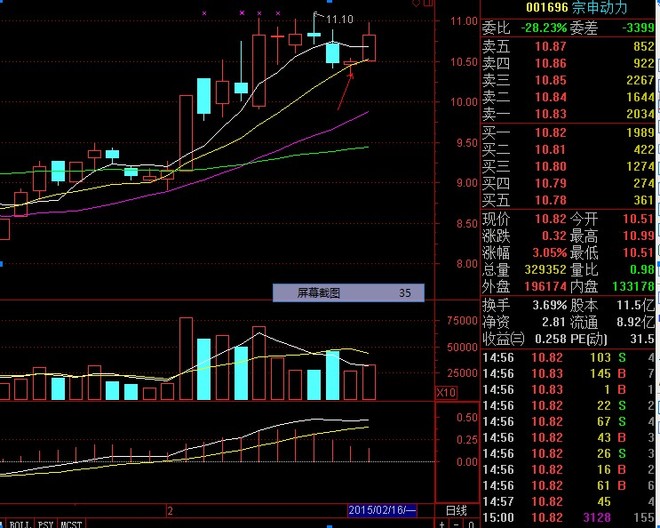Image resolution: width=660 pixels, height=528 pixels.
Task: Click the 委差 value -3399
Action: (639, 28)
